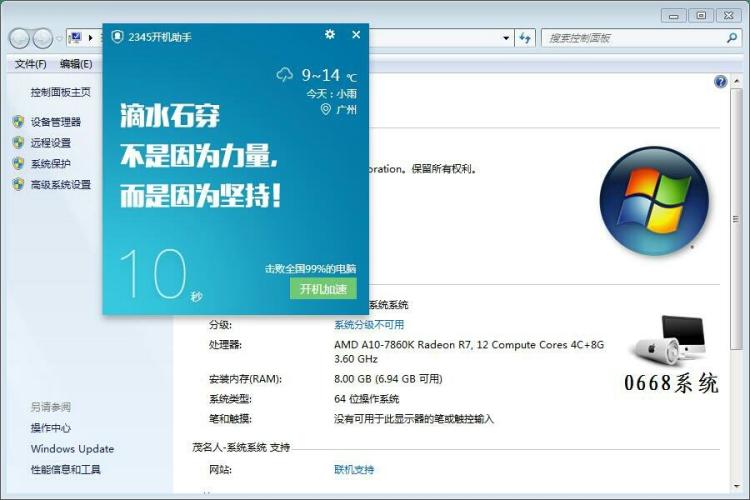Click the 联机支持 website link

coord(354,470)
